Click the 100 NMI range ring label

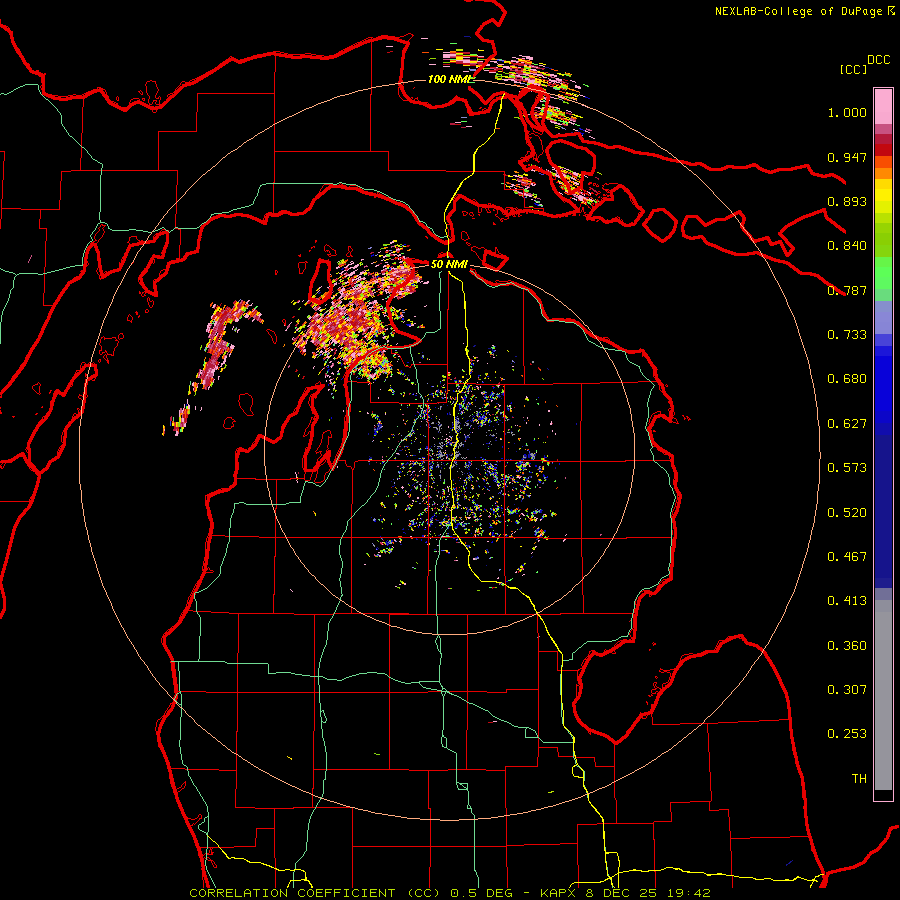pyautogui.click(x=450, y=79)
